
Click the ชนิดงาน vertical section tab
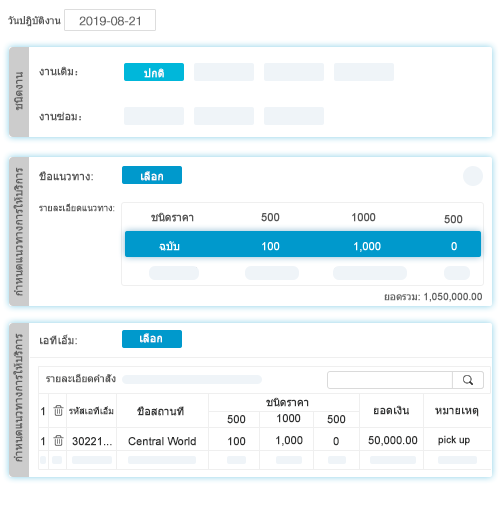coord(19,92)
